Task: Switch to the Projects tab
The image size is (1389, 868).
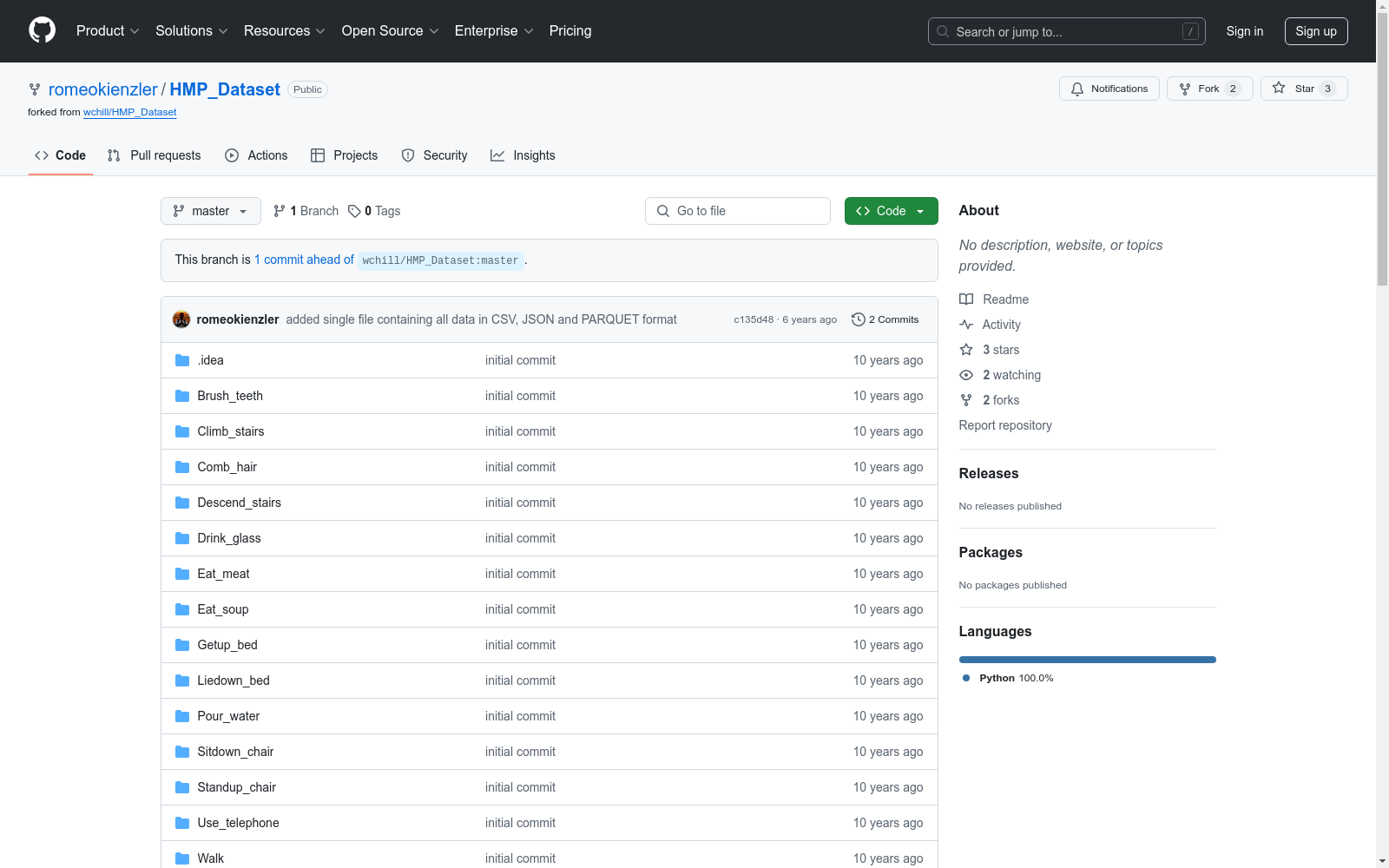Action: click(x=345, y=155)
